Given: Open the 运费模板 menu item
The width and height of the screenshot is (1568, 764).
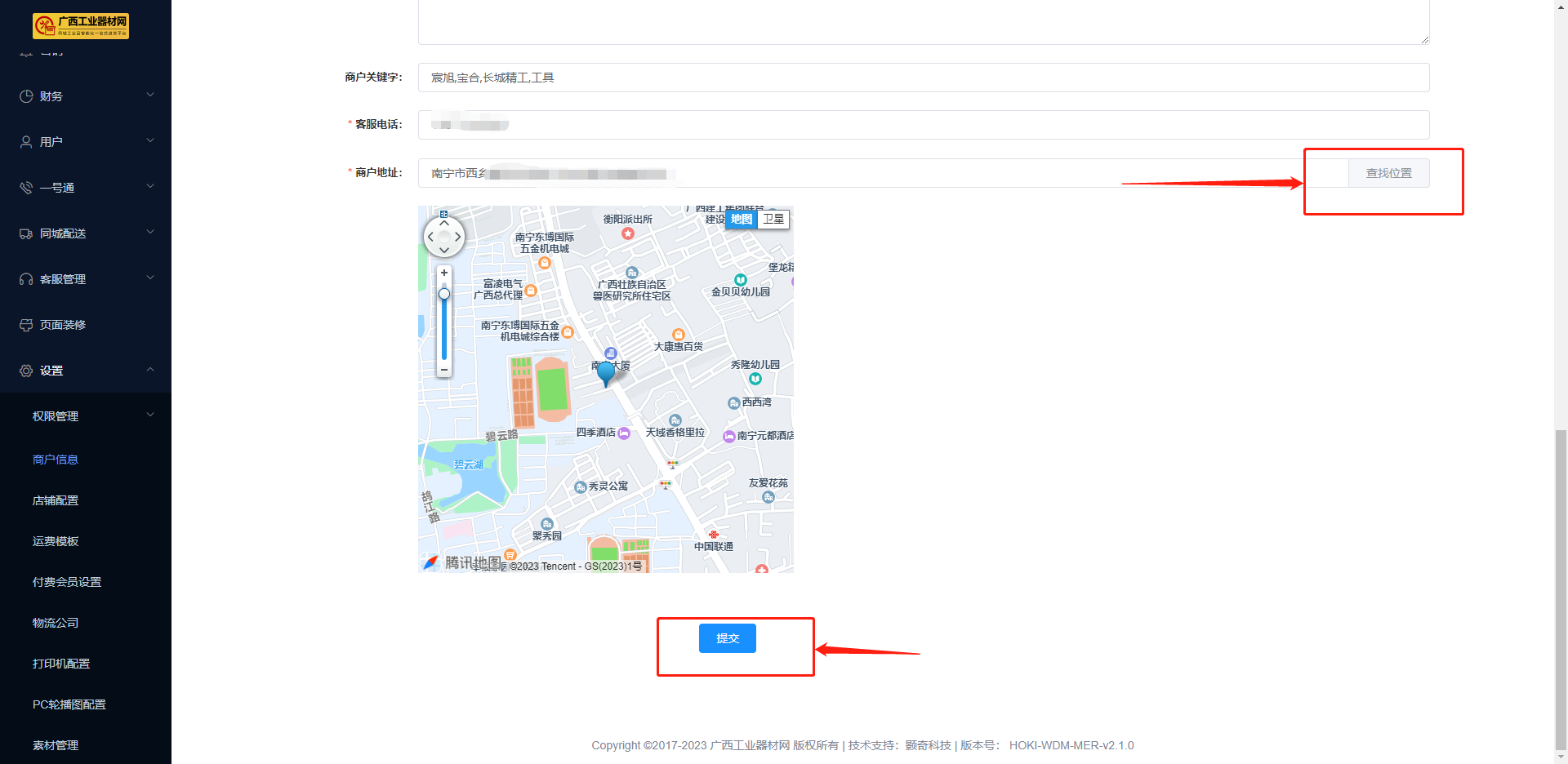Looking at the screenshot, I should pyautogui.click(x=56, y=541).
